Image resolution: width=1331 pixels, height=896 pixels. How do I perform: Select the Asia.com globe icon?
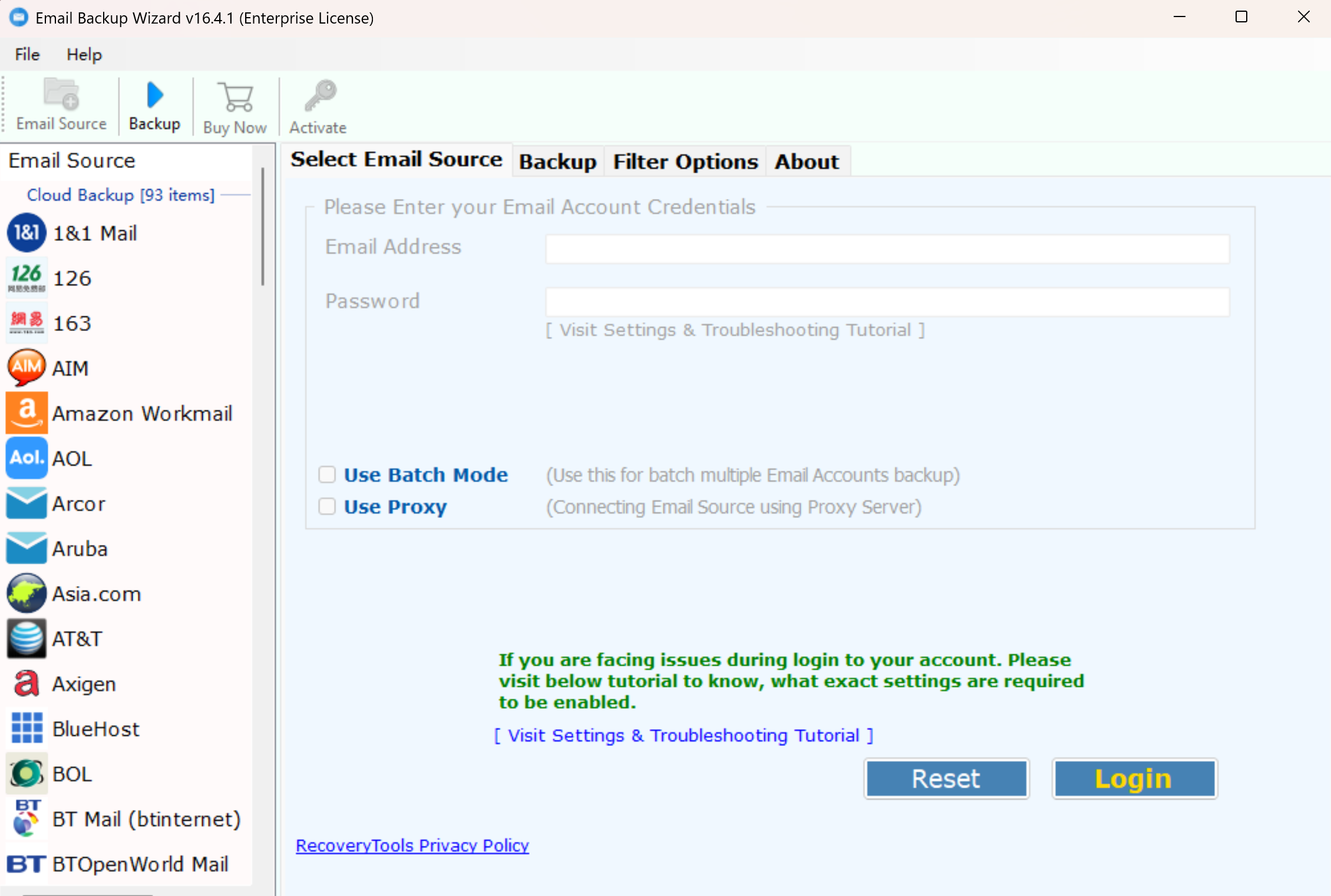[27, 593]
